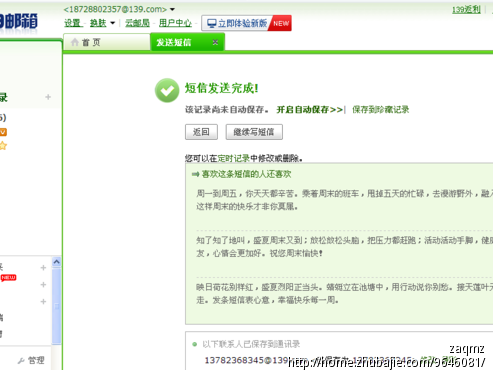Image resolution: width=493 pixels, height=370 pixels.
Task: Click 喜欢这条短信的人还喜欢 heading
Action: 246,174
